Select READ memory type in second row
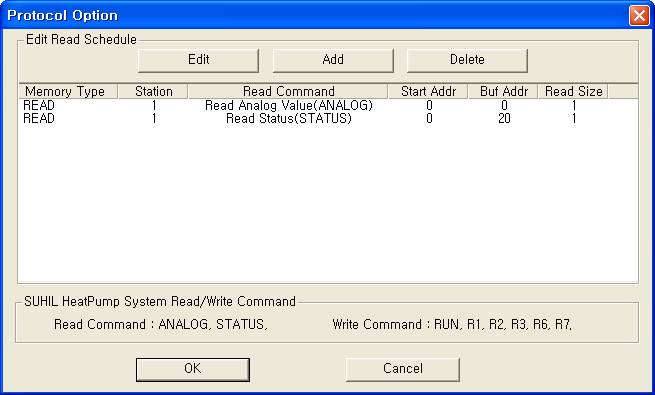 click(x=39, y=119)
